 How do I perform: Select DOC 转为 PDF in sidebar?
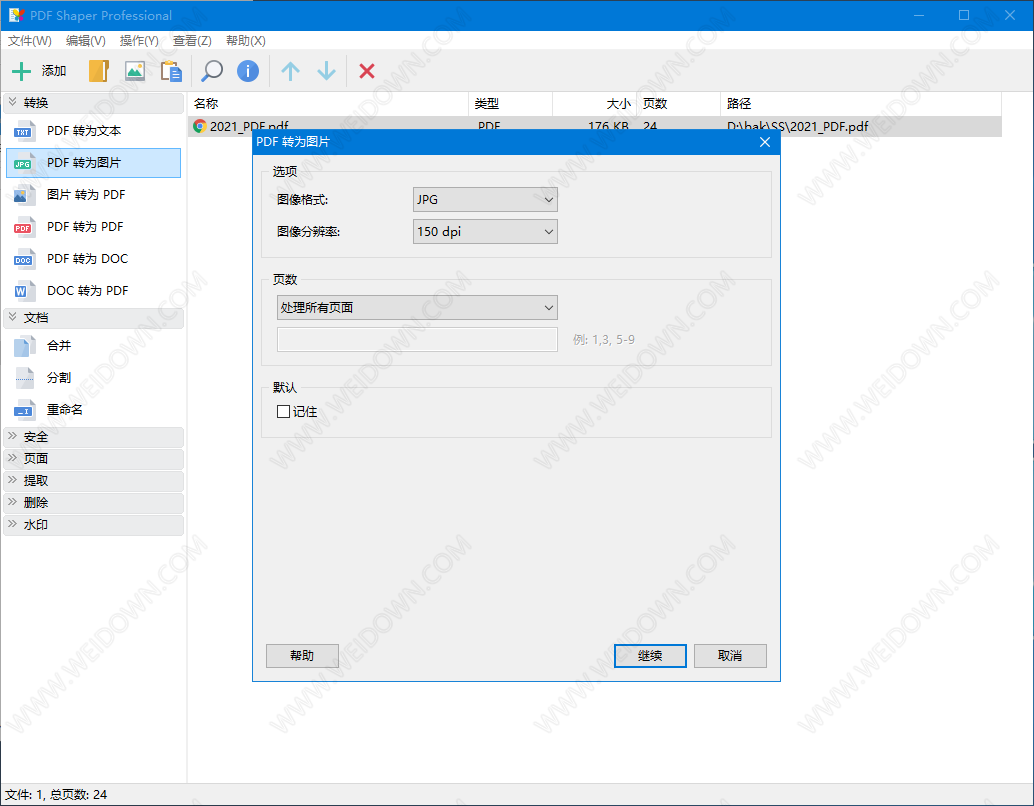(x=93, y=291)
